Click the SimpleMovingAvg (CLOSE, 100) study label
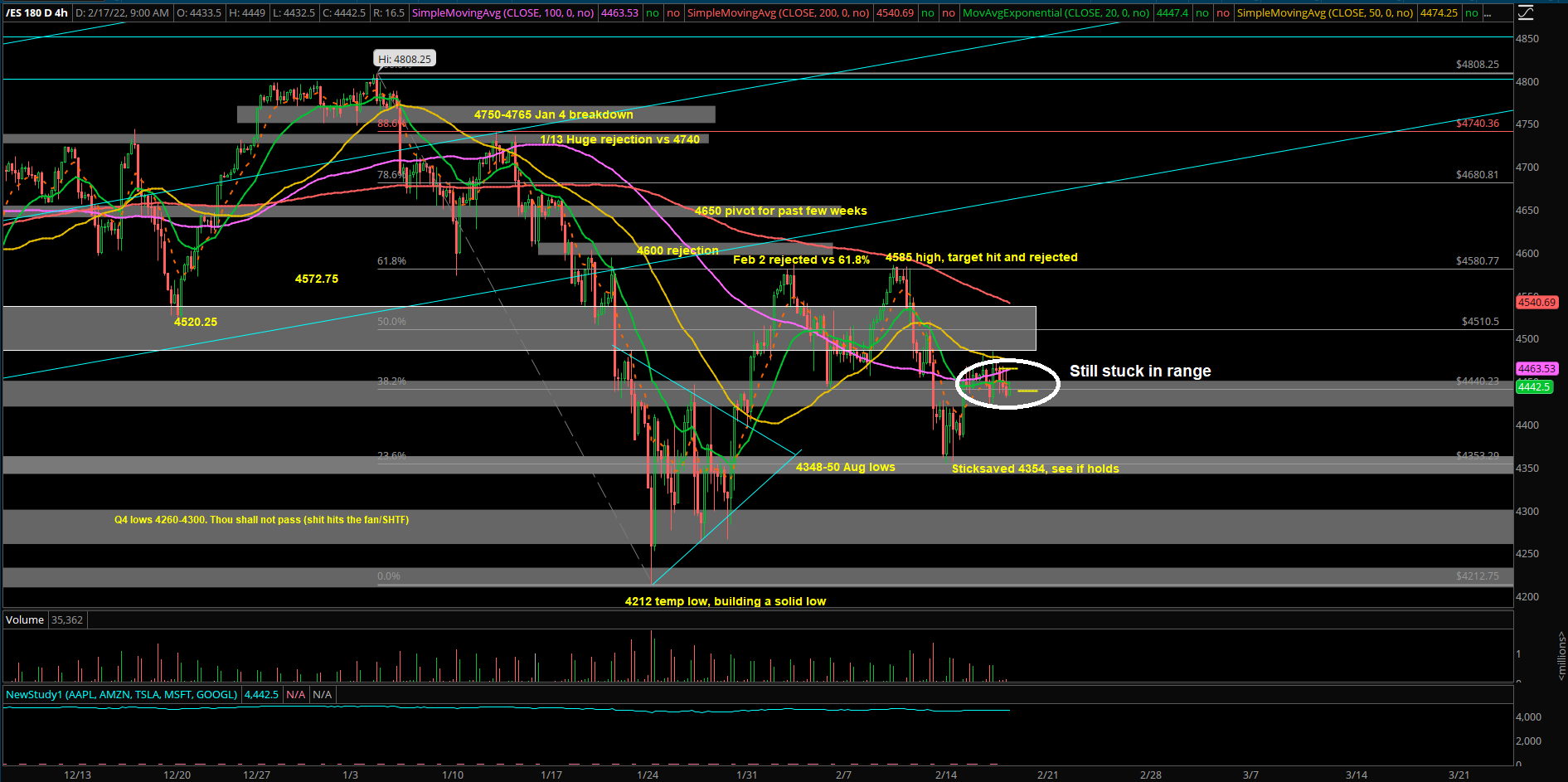Image resolution: width=1568 pixels, height=782 pixels. [x=502, y=13]
